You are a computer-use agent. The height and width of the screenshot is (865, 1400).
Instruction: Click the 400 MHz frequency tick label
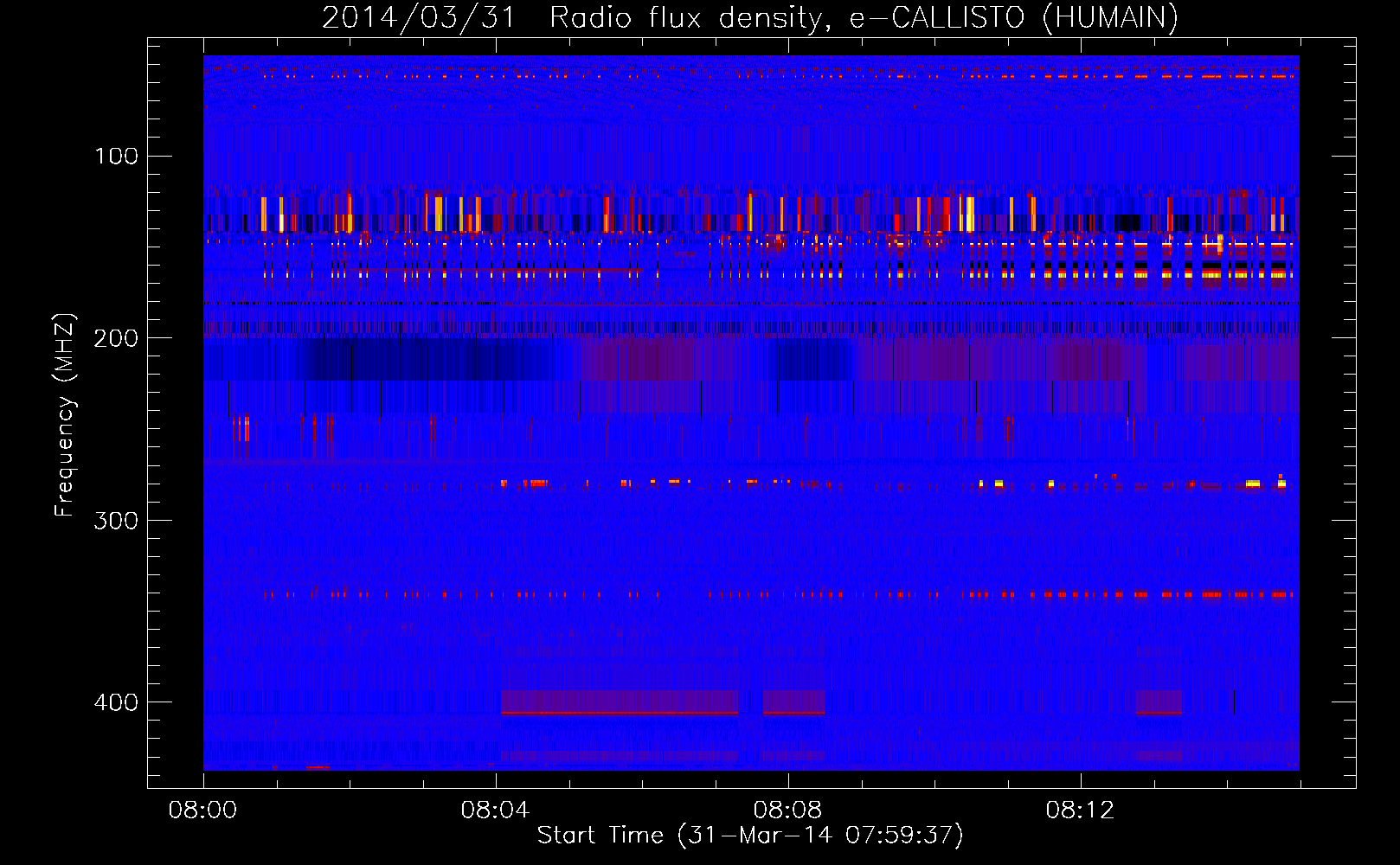click(117, 702)
